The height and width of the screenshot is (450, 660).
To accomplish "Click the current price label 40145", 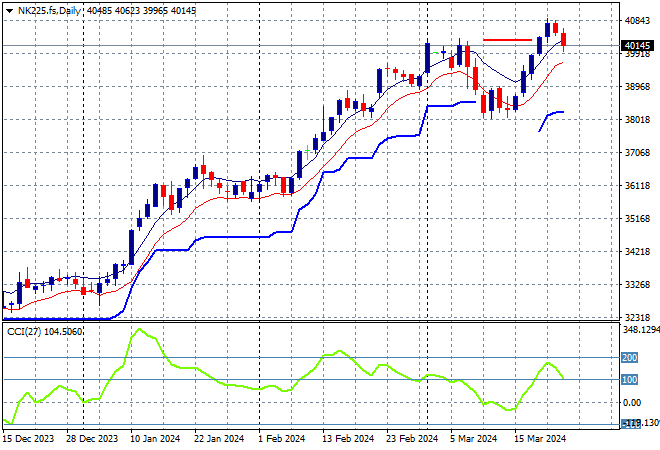I will [x=638, y=45].
